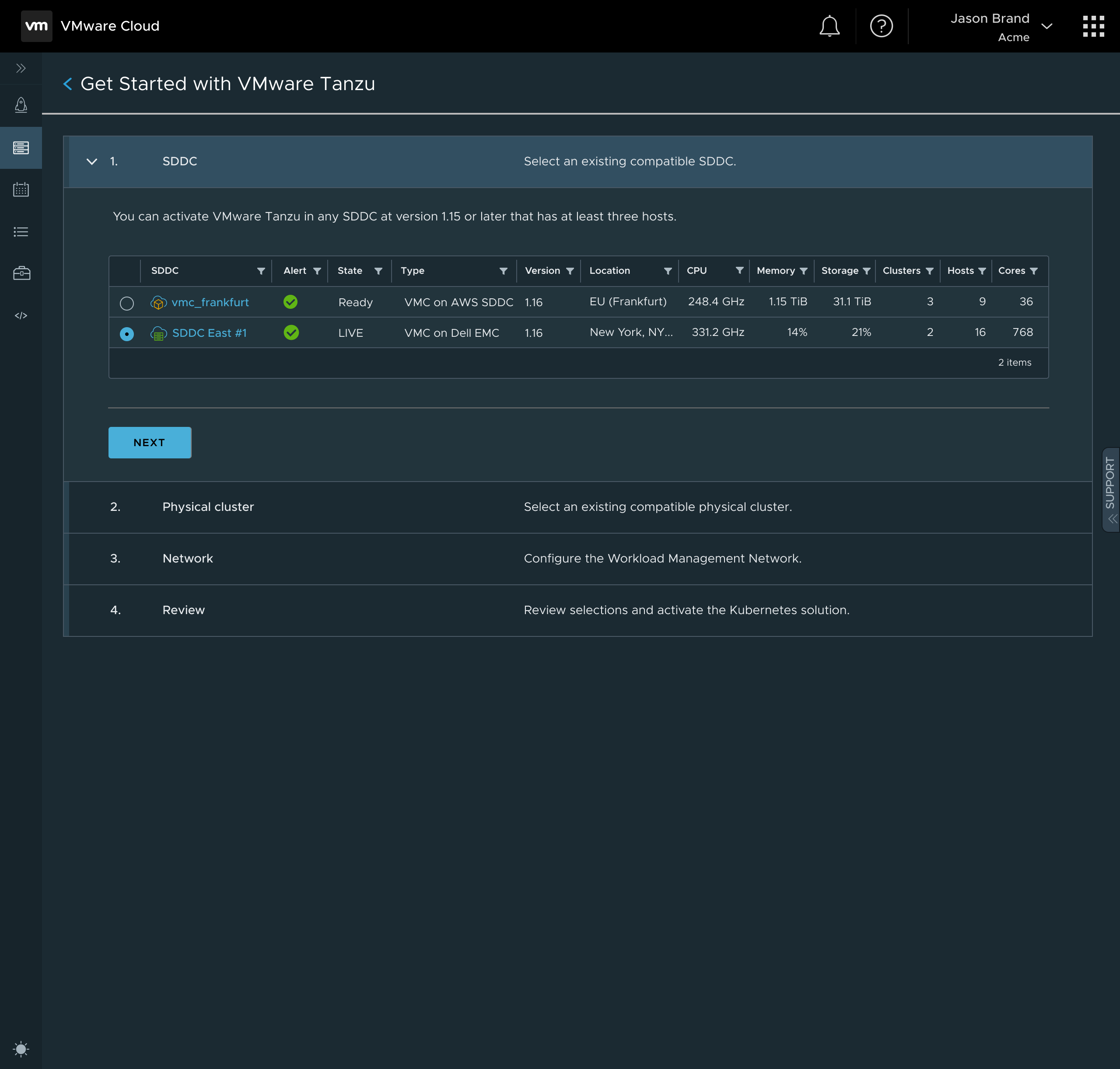Expand the collapsed left navigation panel
Image resolution: width=1120 pixels, height=1069 pixels.
pos(21,68)
